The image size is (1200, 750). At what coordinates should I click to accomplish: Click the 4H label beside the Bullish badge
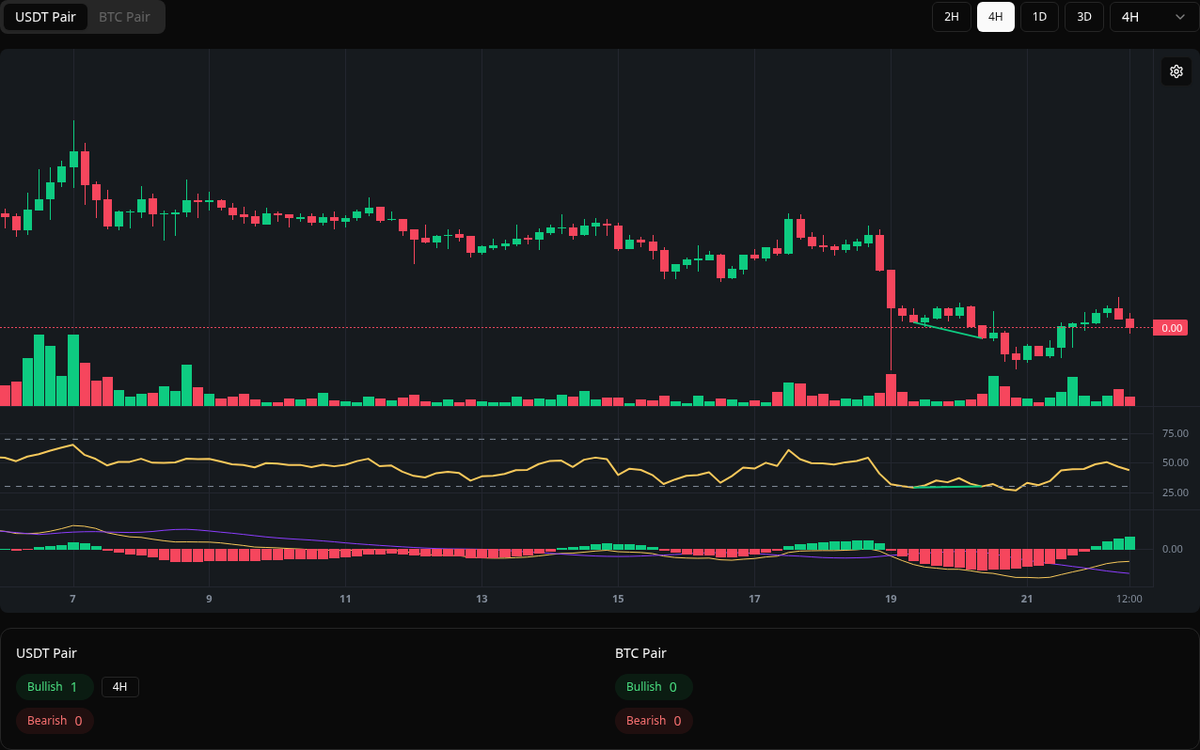point(120,687)
